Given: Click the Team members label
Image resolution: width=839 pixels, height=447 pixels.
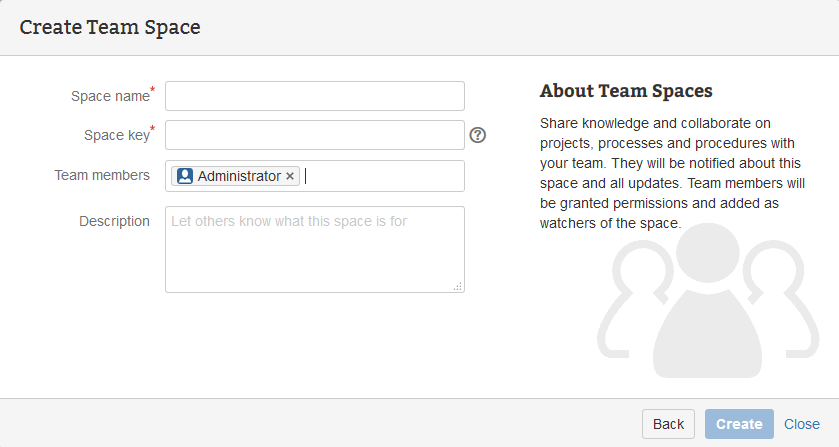Looking at the screenshot, I should (102, 175).
